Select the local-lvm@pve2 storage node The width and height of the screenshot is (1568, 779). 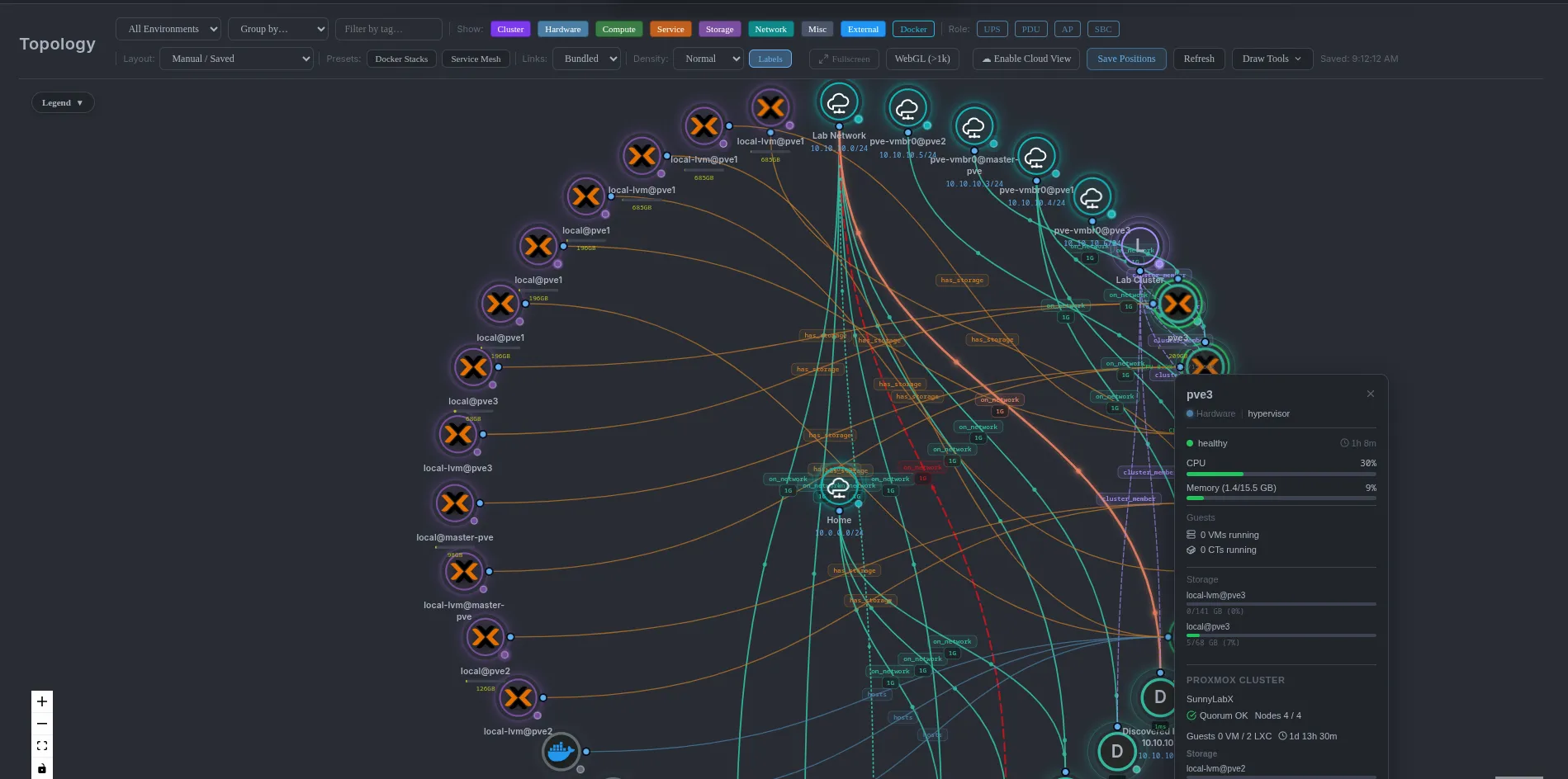click(519, 698)
